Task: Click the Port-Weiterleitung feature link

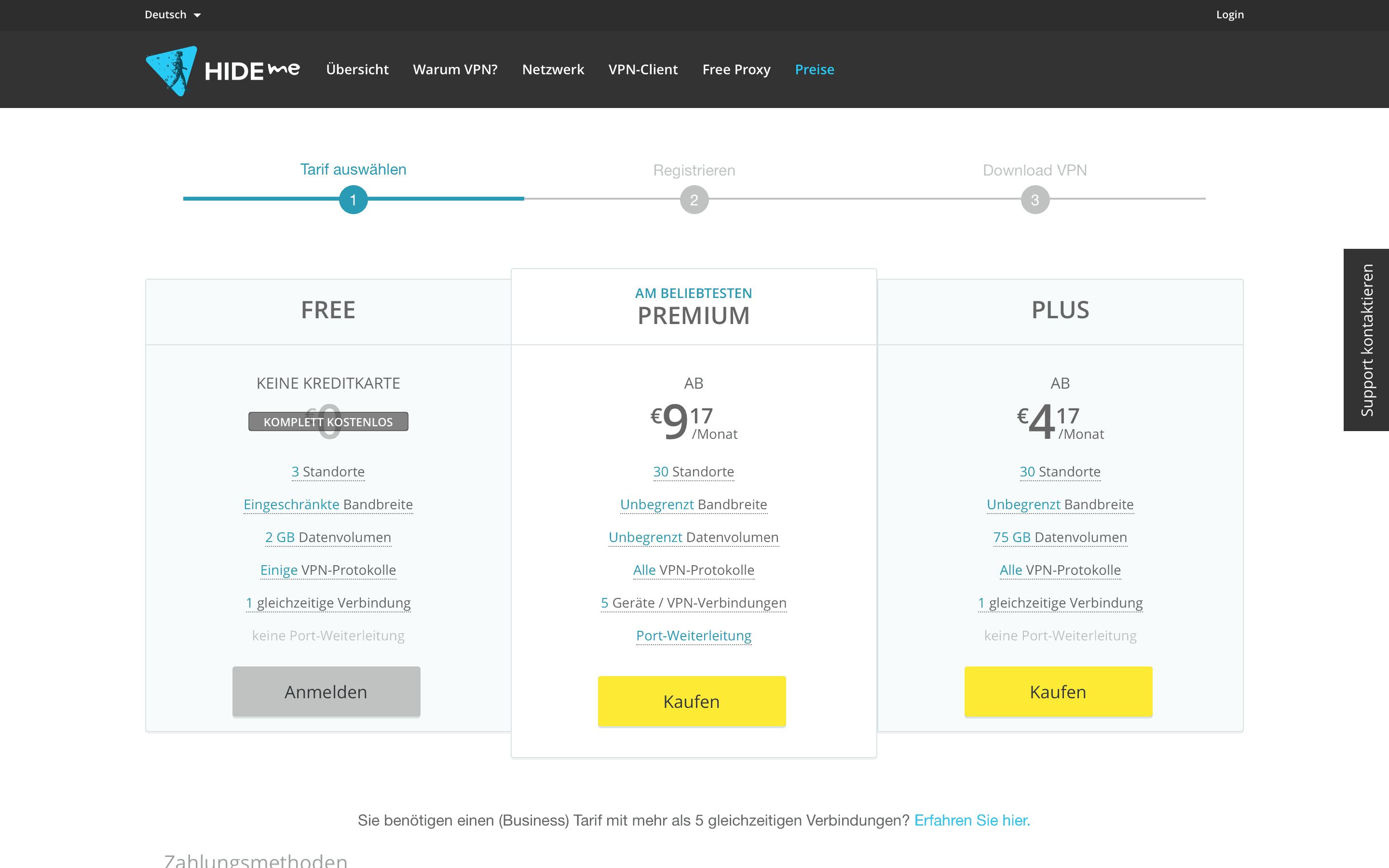Action: 694,636
